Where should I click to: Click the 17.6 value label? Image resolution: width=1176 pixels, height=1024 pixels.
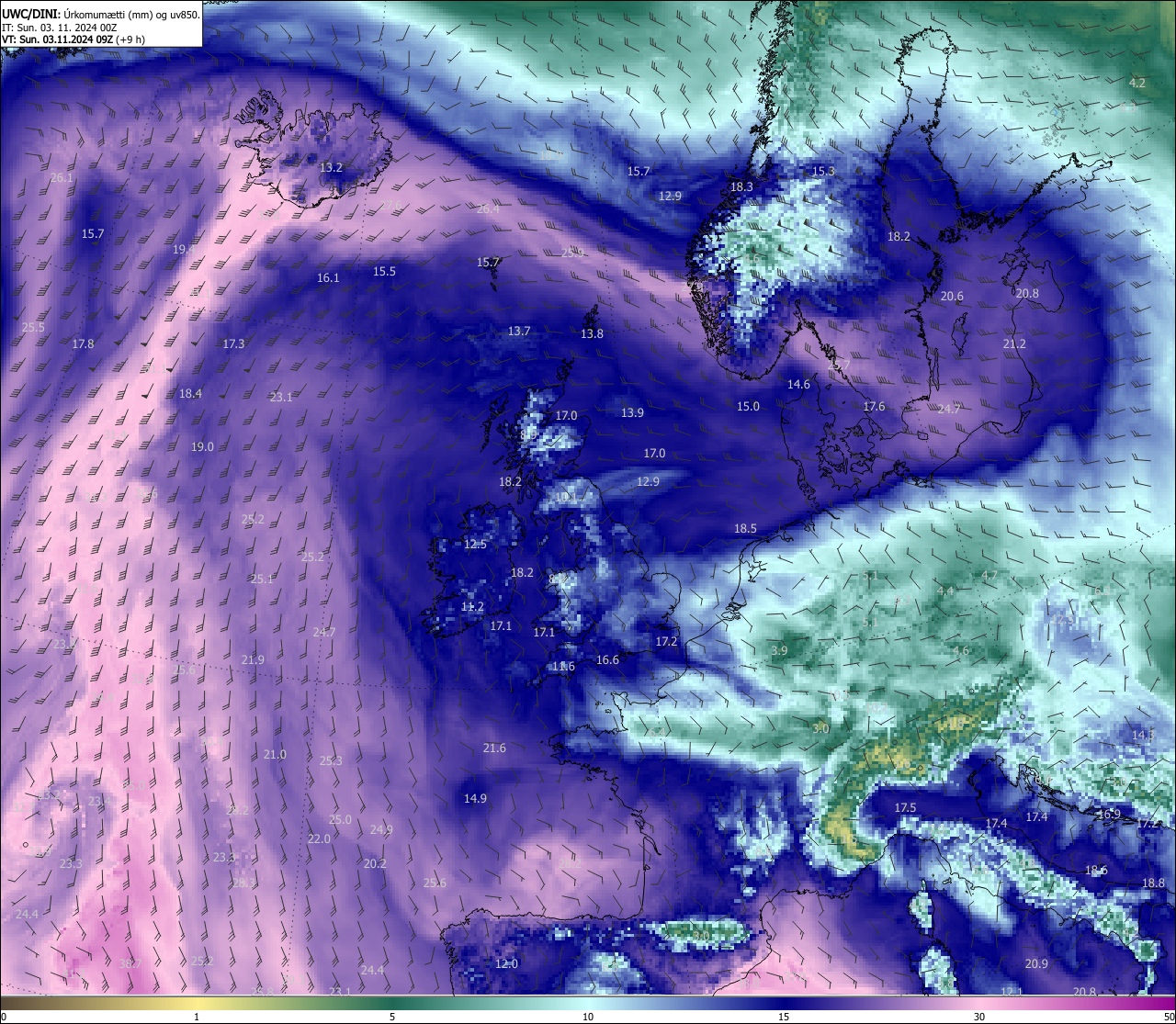coord(874,406)
